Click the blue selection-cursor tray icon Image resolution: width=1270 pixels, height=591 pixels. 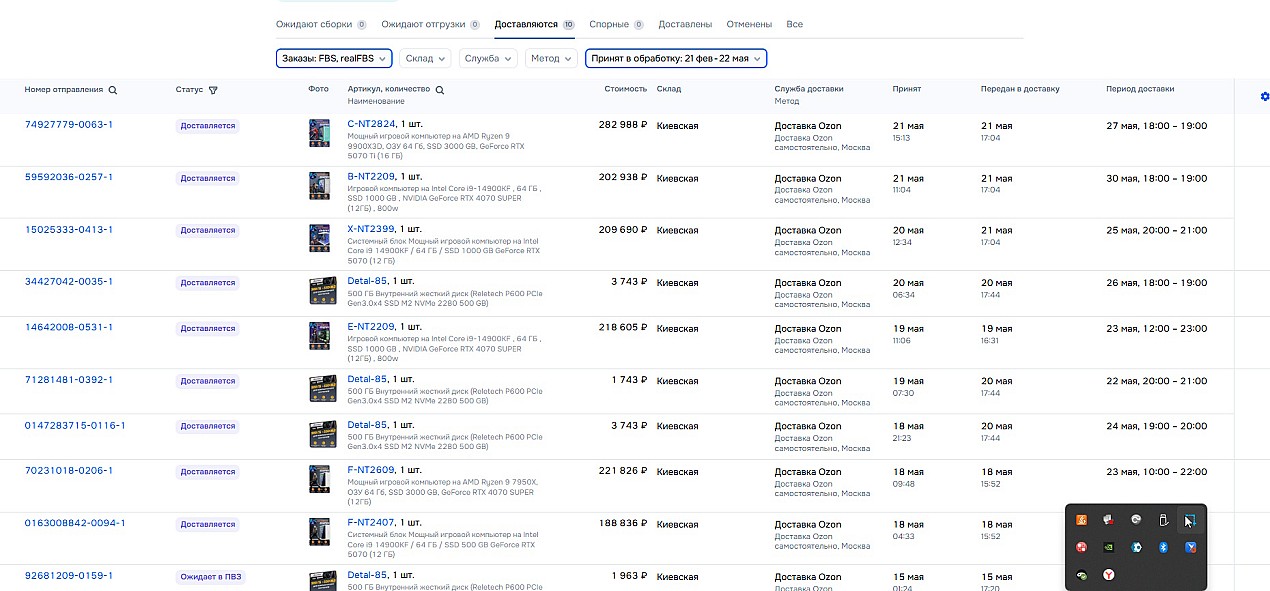coord(1191,520)
